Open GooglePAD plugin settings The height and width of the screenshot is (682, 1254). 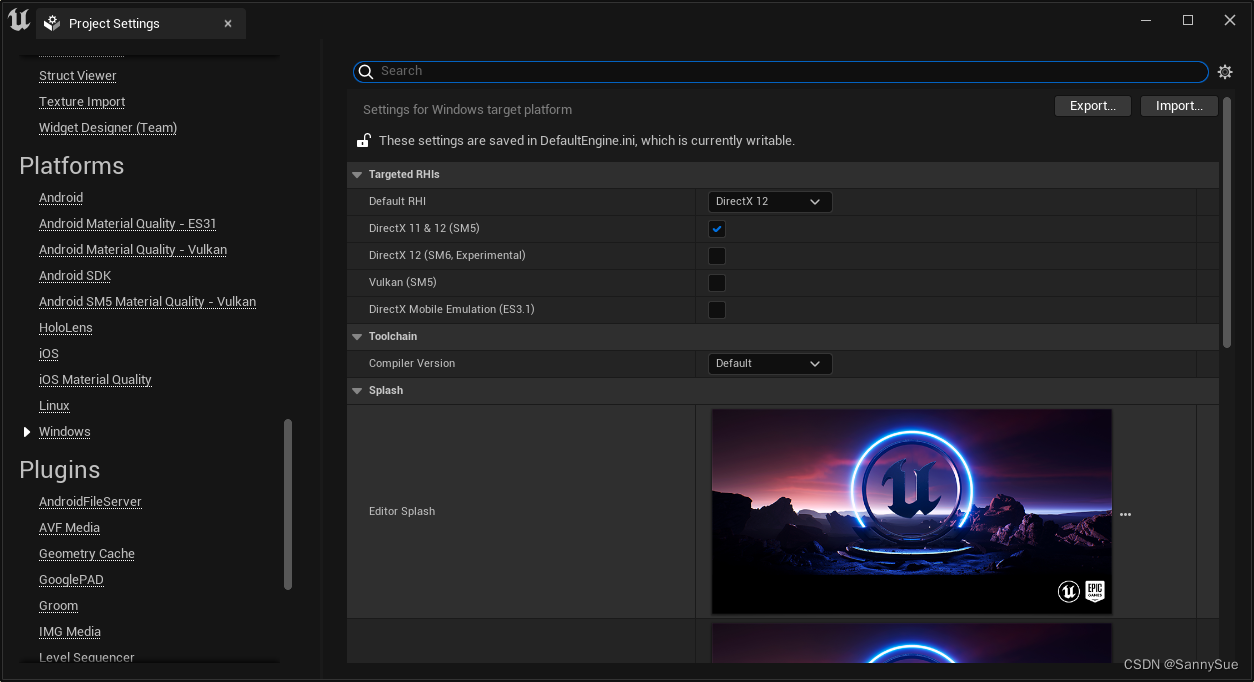[72, 580]
